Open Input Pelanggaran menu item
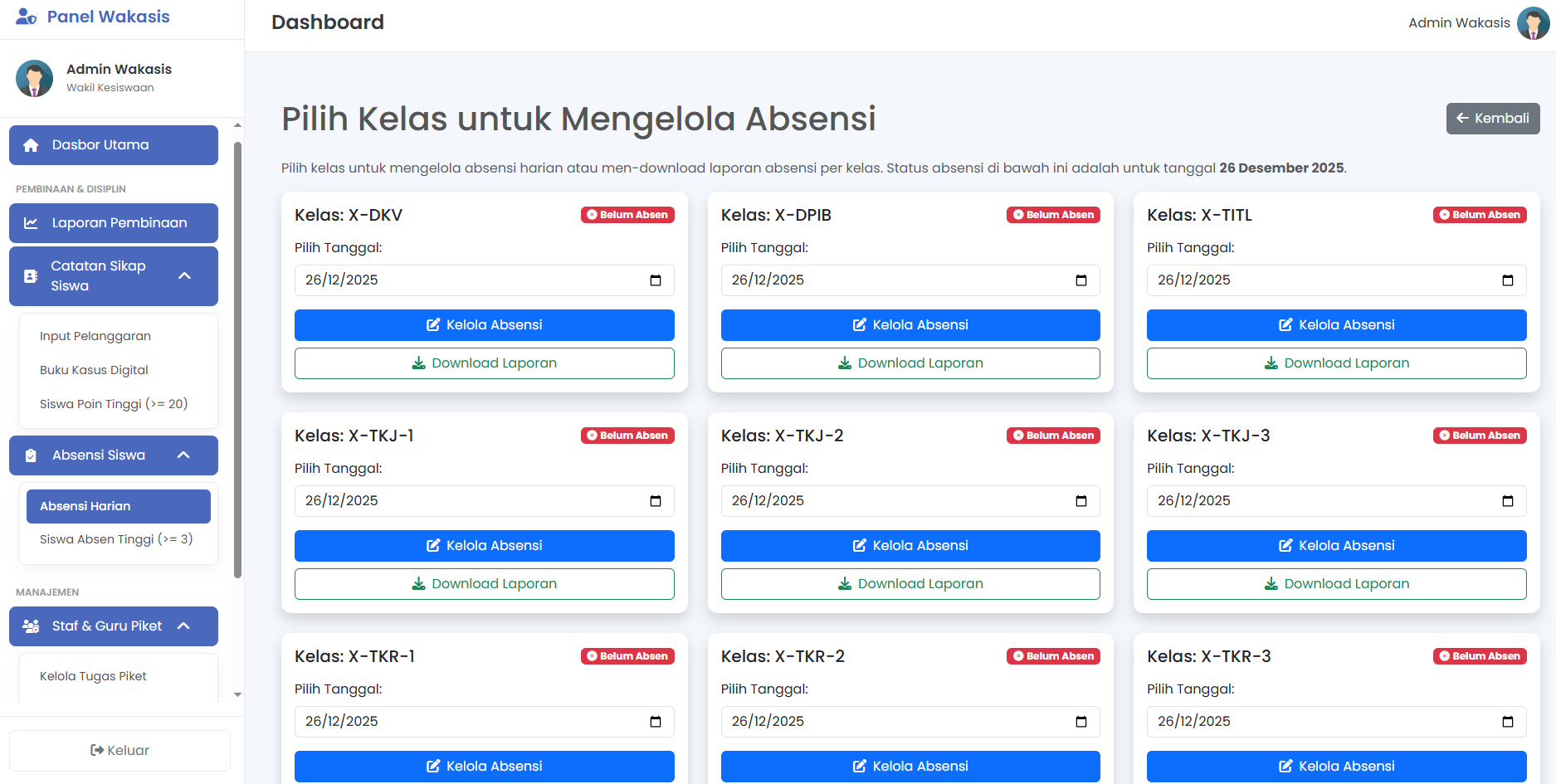Image resolution: width=1556 pixels, height=784 pixels. tap(95, 336)
